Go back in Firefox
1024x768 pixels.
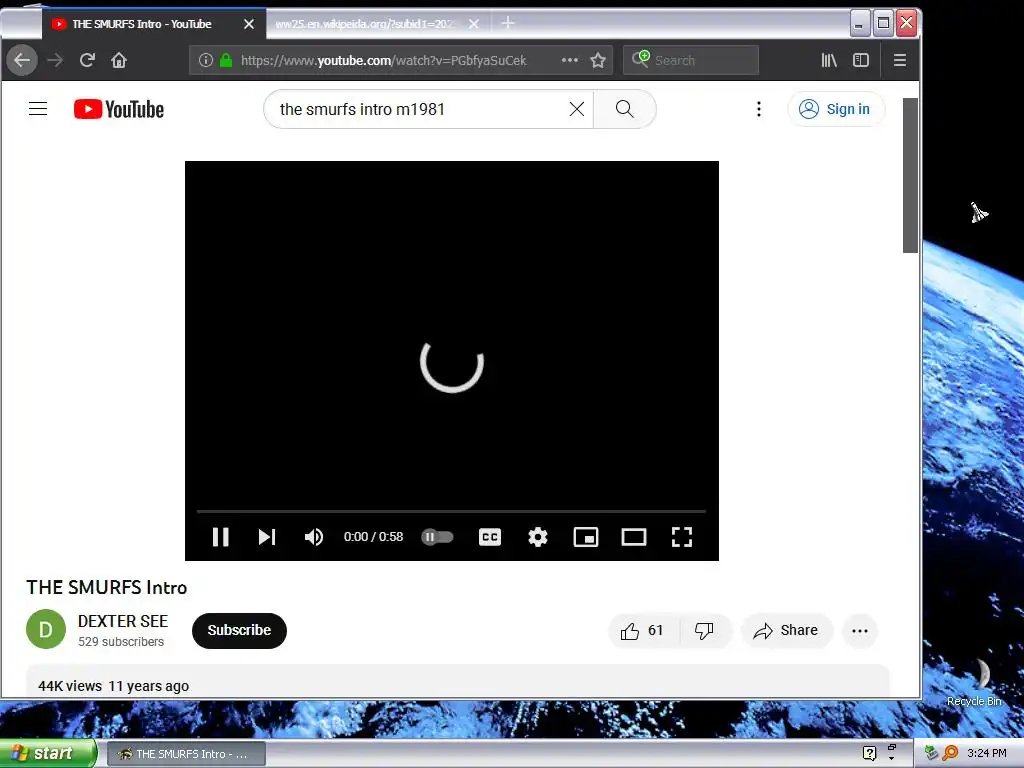[x=22, y=60]
